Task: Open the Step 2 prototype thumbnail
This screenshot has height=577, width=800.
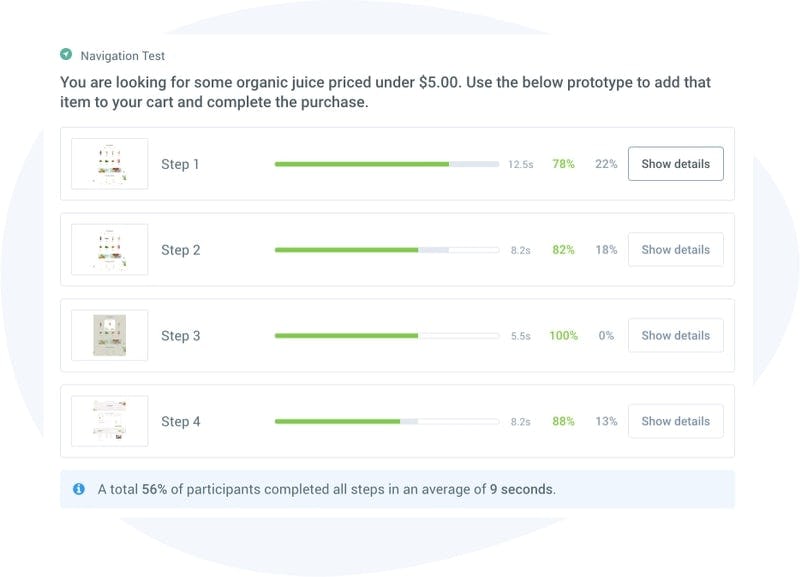Action: [110, 250]
